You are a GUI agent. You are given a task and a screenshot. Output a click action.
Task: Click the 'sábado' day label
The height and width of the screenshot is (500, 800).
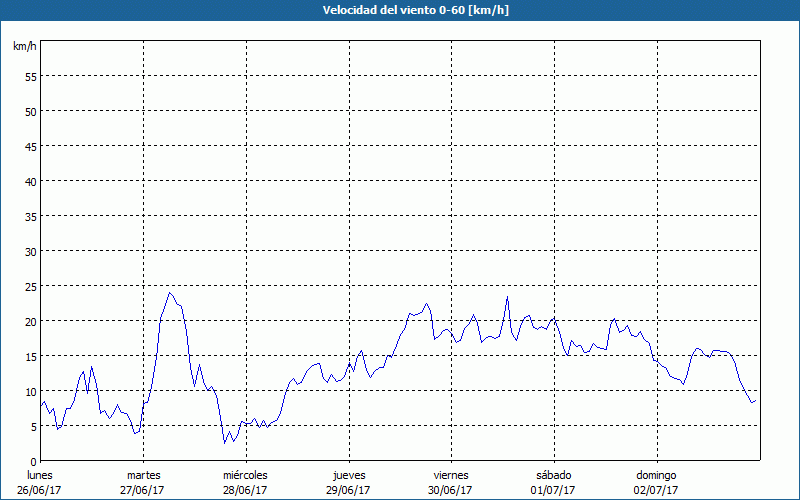coord(553,474)
